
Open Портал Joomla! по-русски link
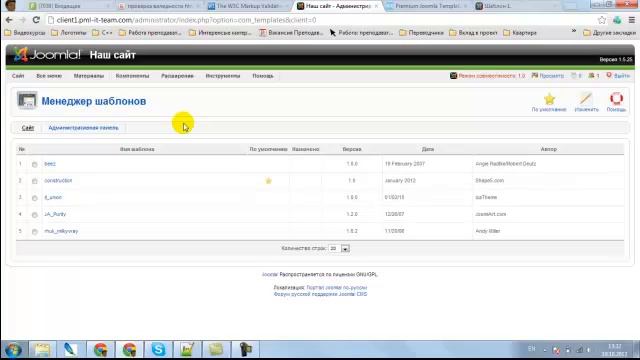pyautogui.click(x=337, y=287)
